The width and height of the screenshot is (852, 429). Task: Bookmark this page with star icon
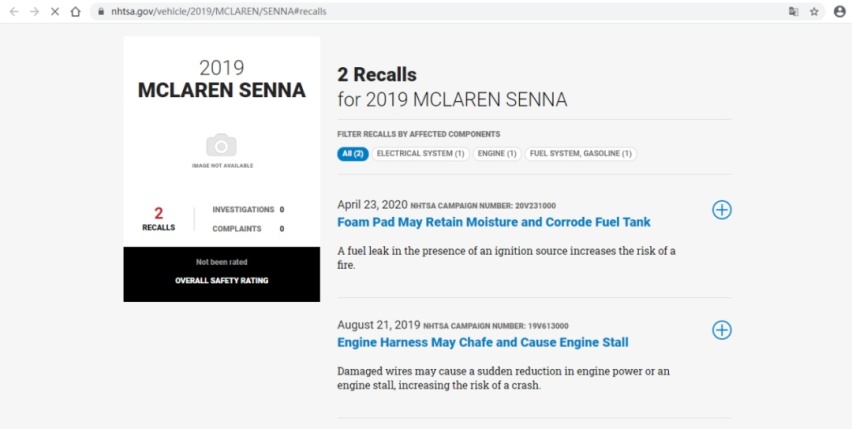tap(814, 11)
